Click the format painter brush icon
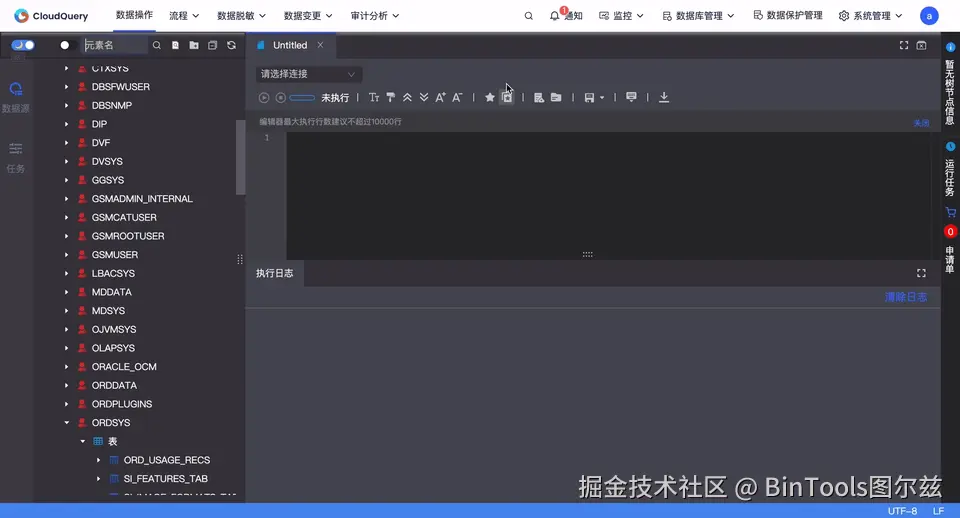The width and height of the screenshot is (960, 518). [391, 97]
